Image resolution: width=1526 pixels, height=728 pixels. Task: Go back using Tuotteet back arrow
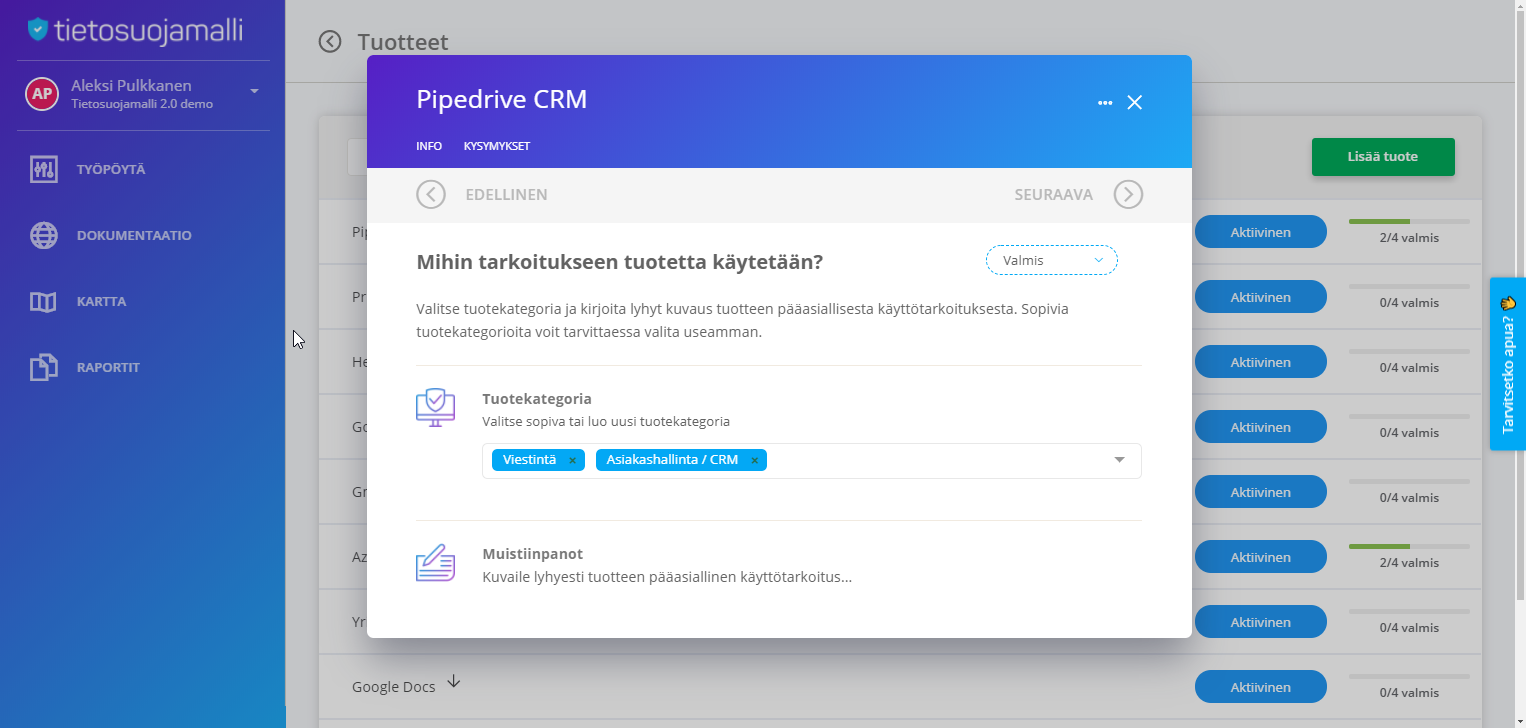[330, 41]
